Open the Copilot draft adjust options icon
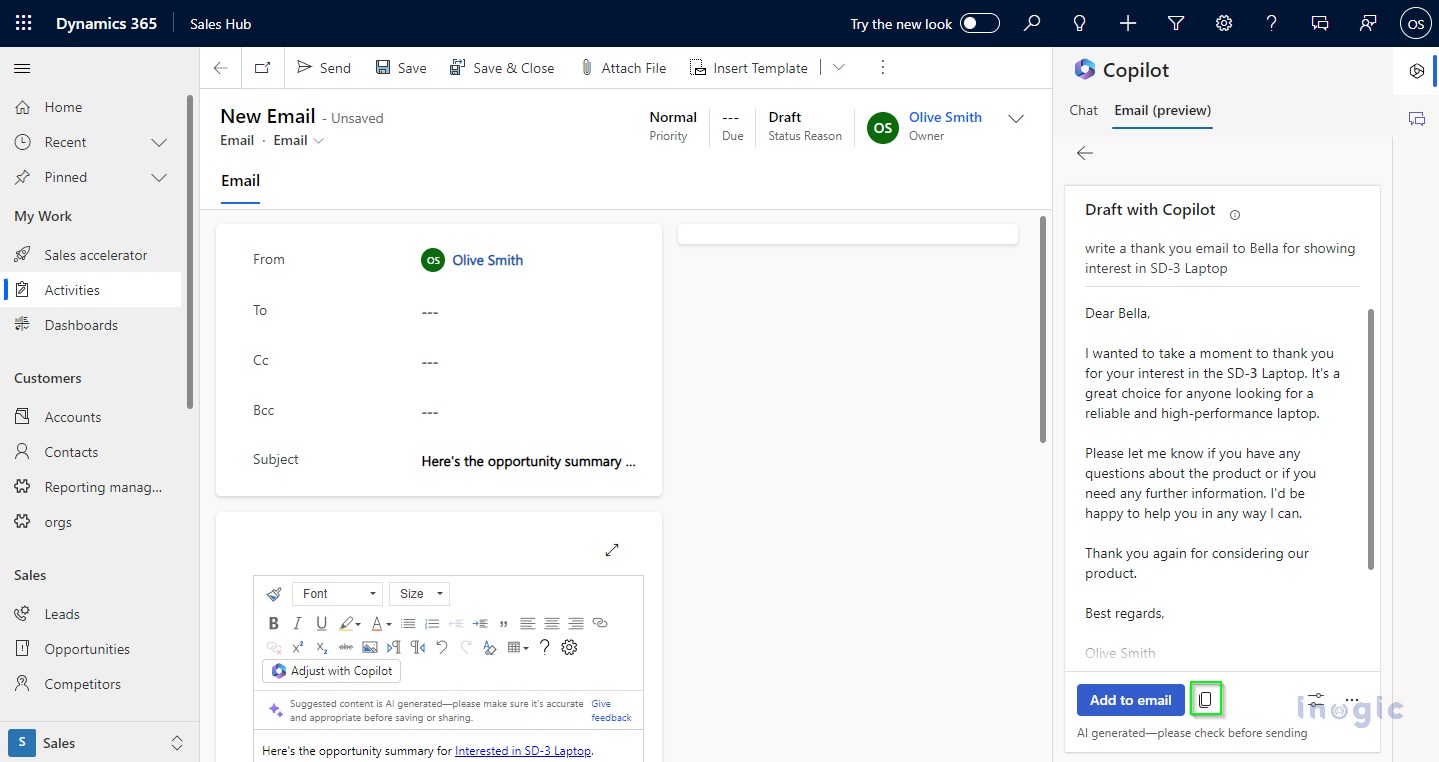The width and height of the screenshot is (1439, 762). tap(1316, 700)
